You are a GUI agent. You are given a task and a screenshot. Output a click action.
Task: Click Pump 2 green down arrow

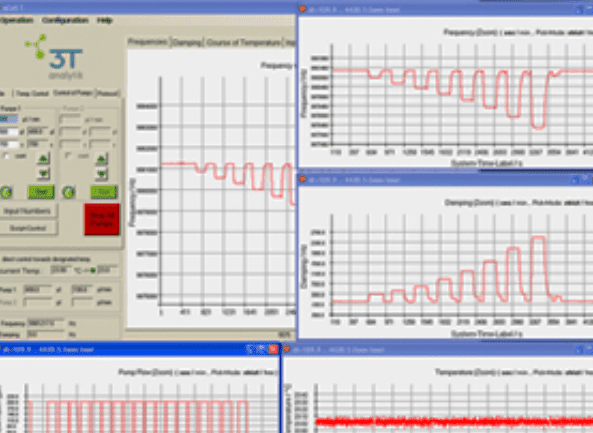(101, 174)
